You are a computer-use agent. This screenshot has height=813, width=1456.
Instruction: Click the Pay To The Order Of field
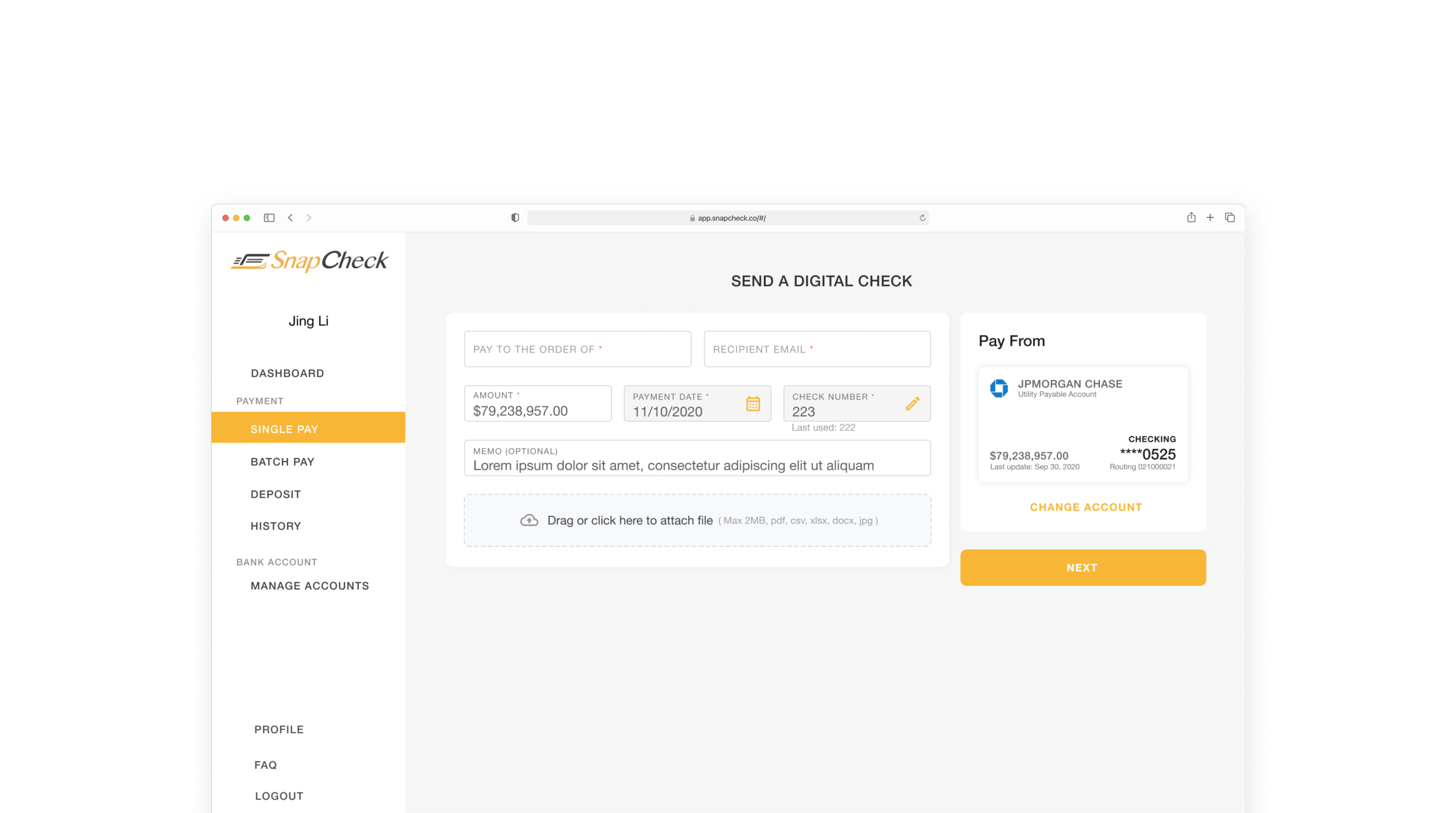[577, 349]
